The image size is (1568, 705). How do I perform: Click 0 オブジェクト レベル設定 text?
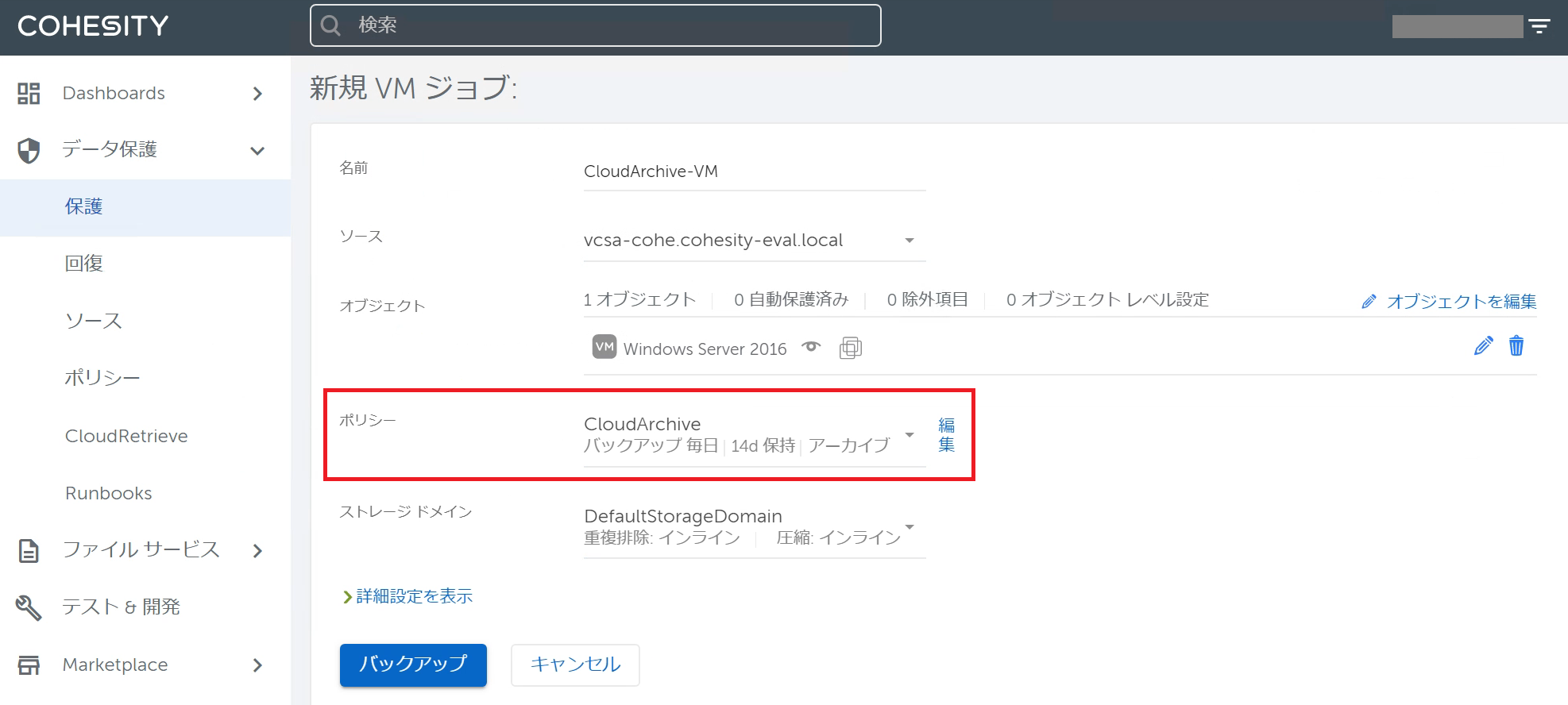click(x=1107, y=300)
